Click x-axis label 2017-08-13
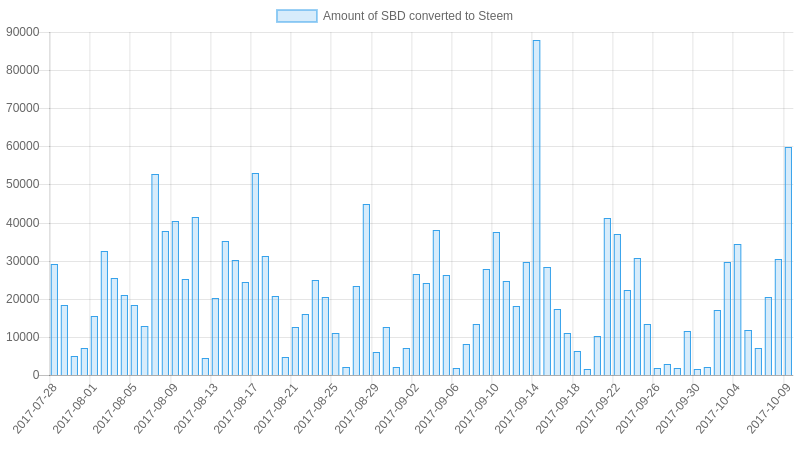This screenshot has width=800, height=450. click(195, 409)
